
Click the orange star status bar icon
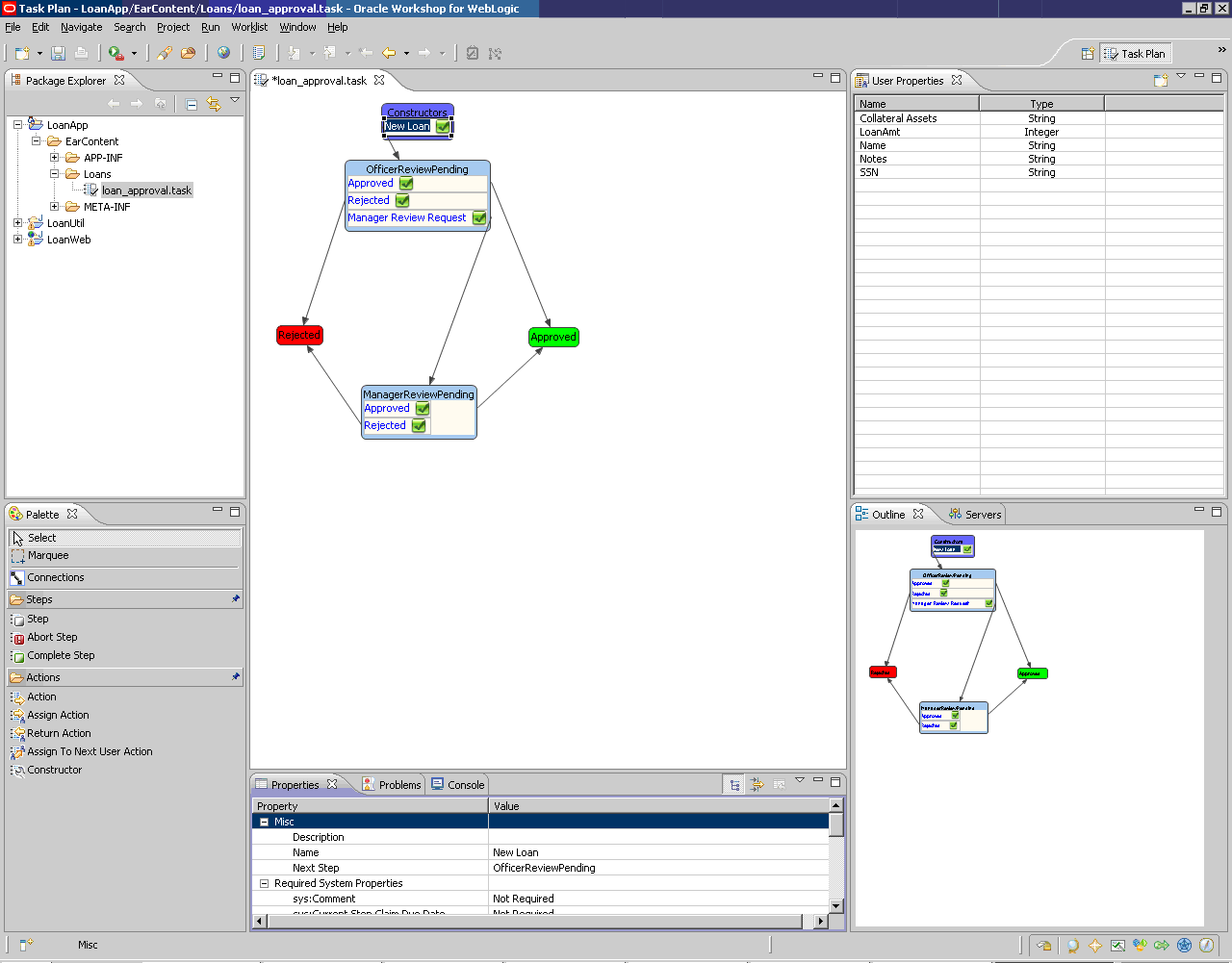coord(1094,946)
